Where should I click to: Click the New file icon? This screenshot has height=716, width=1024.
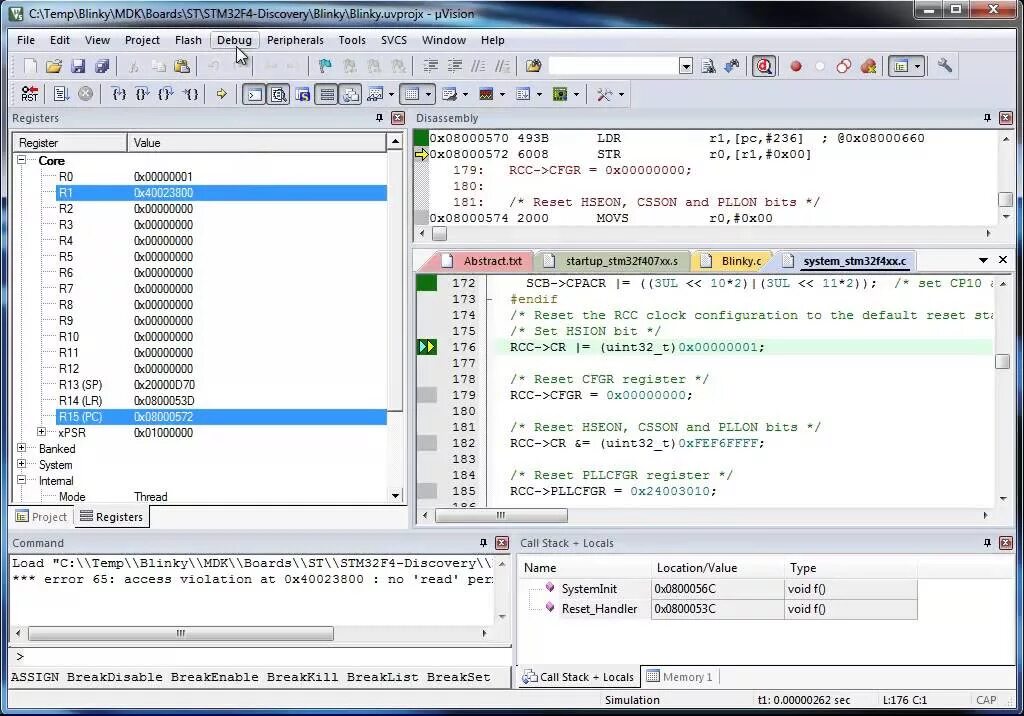pos(30,66)
